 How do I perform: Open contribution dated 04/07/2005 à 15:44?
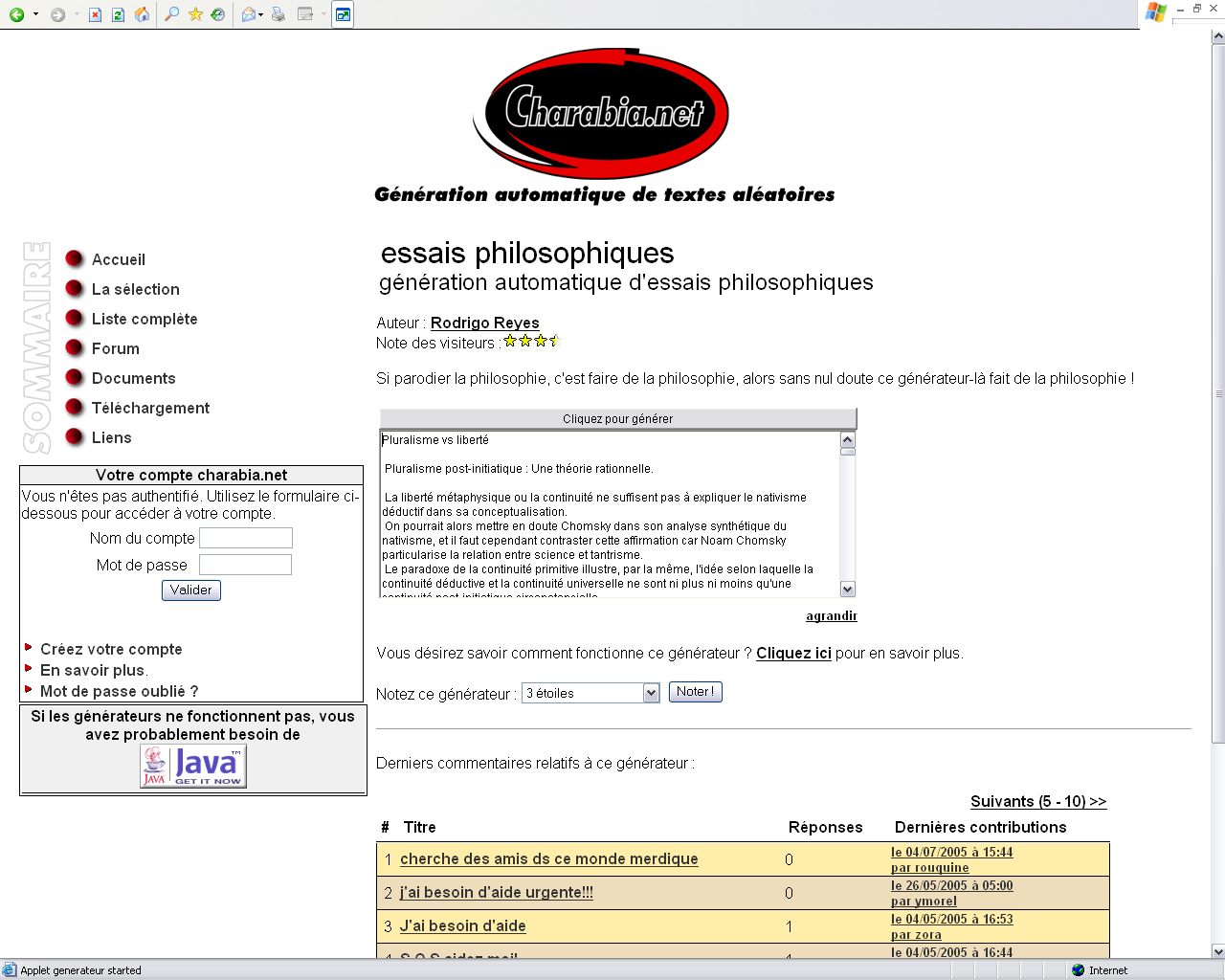952,852
